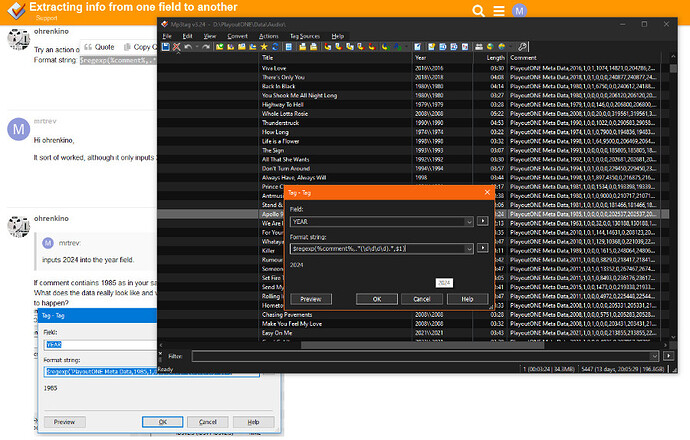Open the Filter dropdown arrow

point(654,356)
